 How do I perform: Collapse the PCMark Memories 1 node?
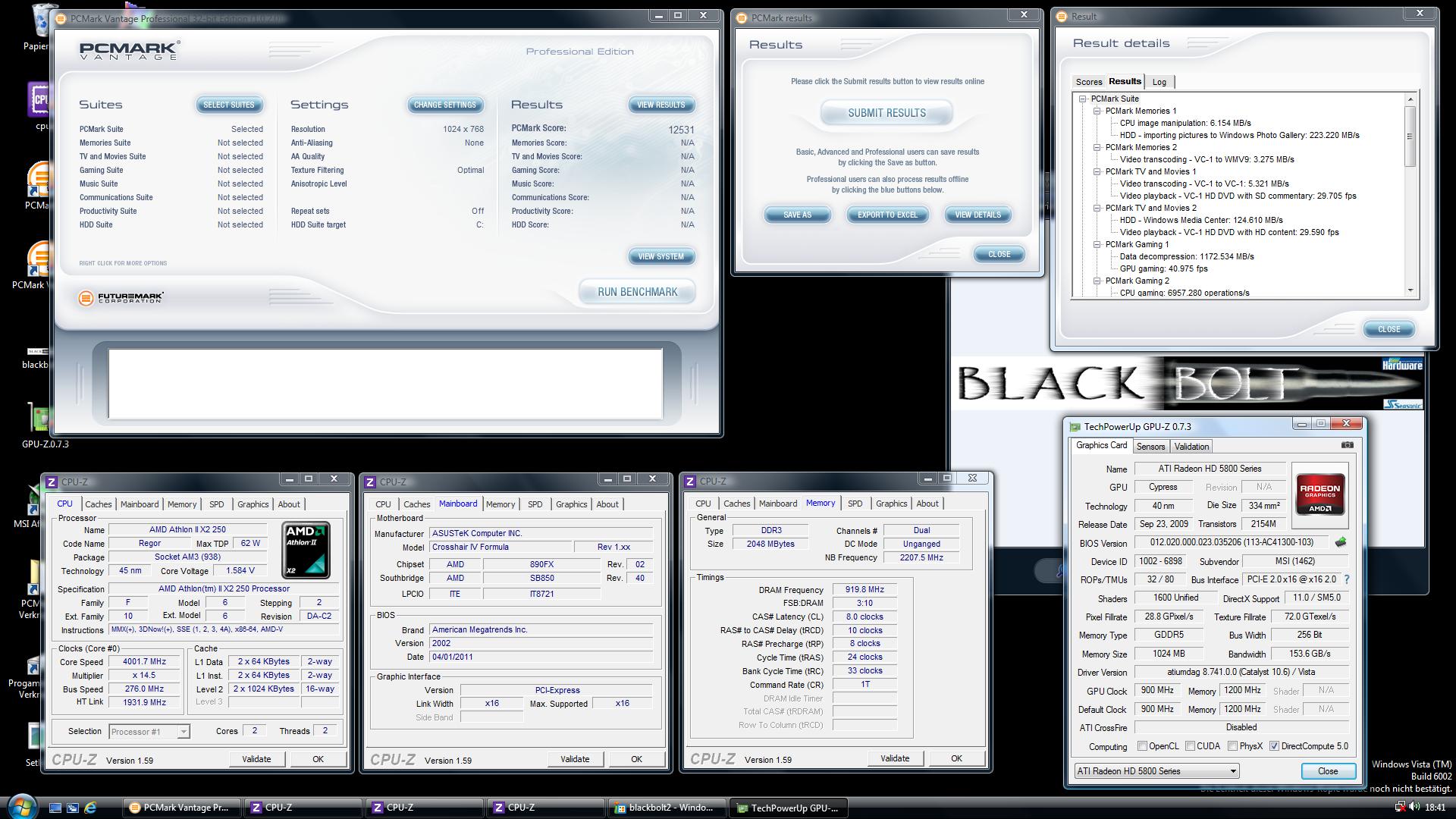tap(1097, 111)
